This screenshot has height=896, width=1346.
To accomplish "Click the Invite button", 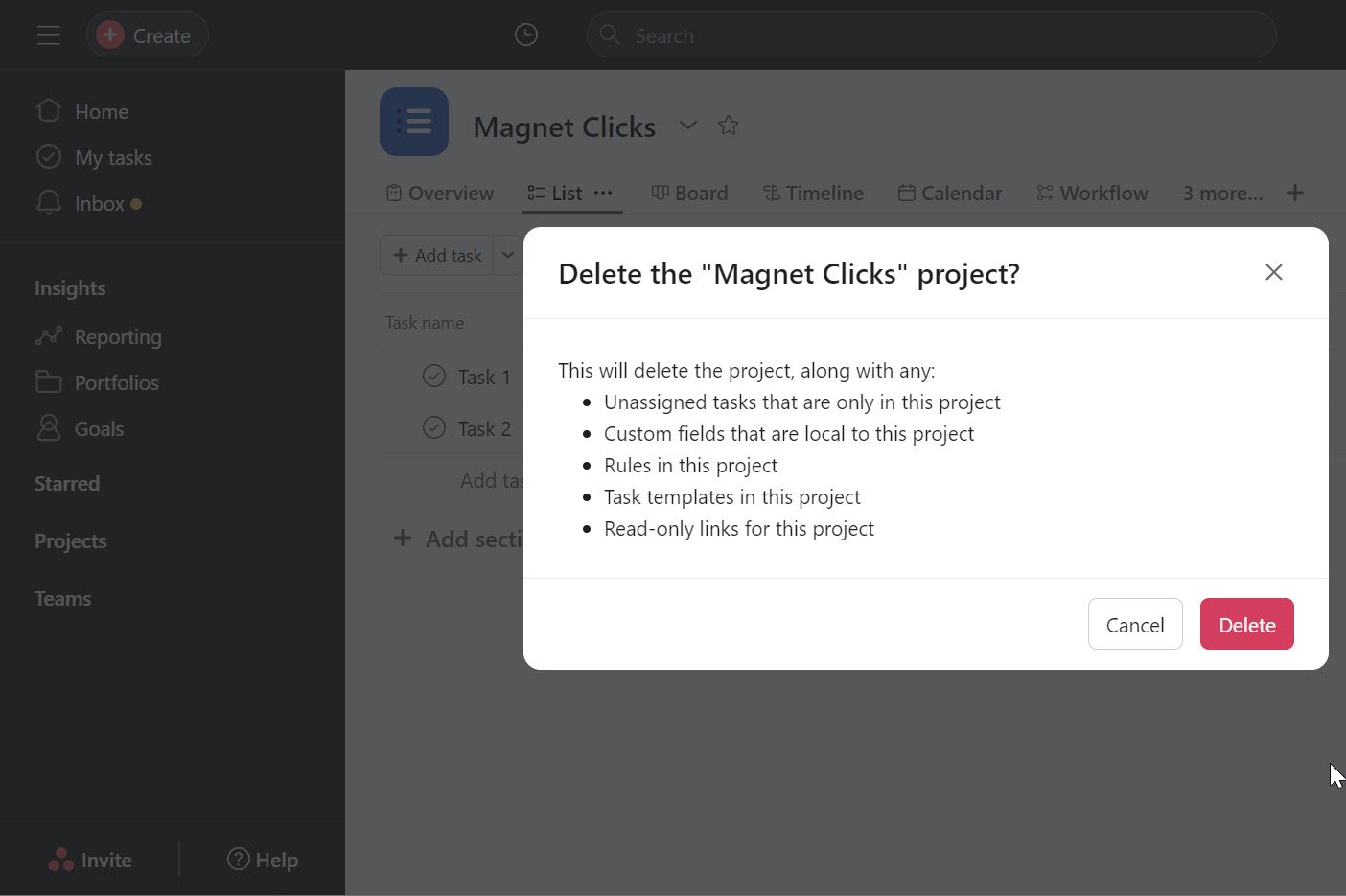I will click(x=90, y=860).
